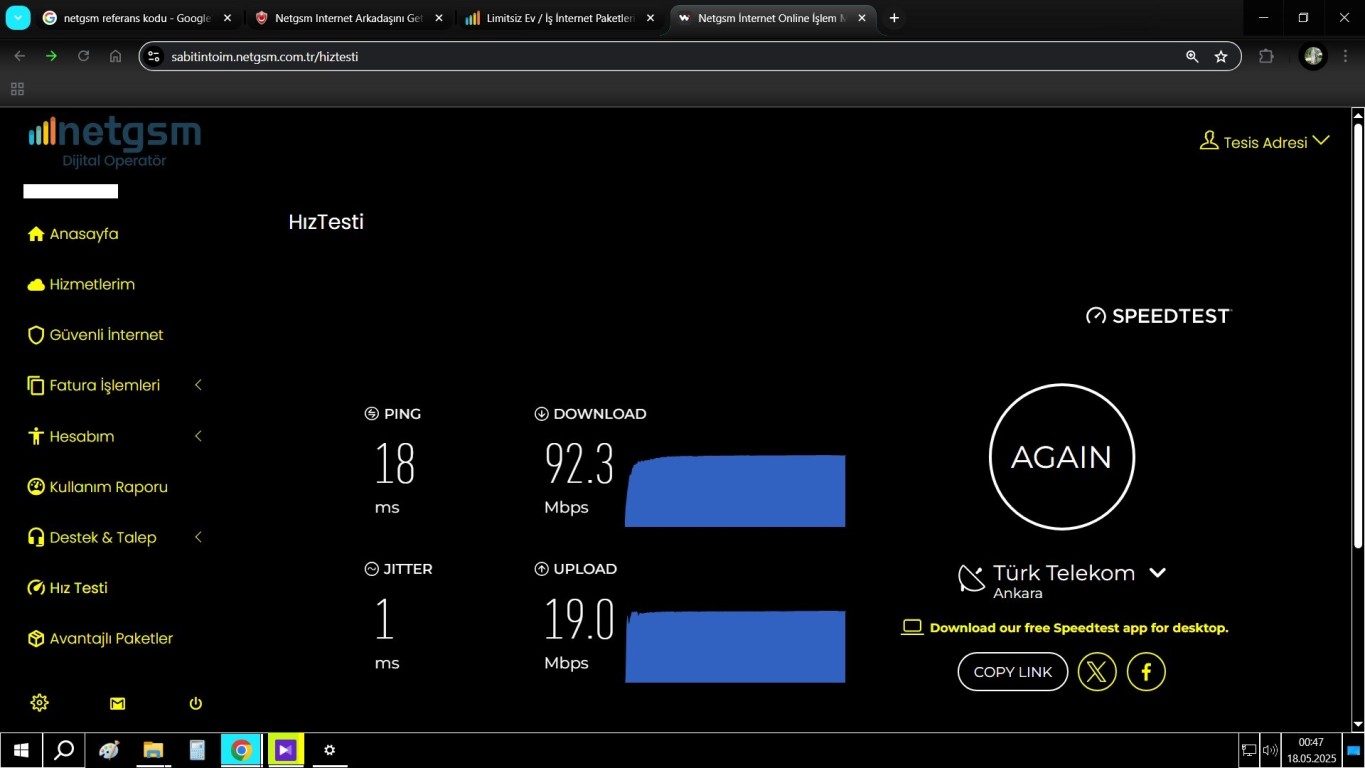The width and height of the screenshot is (1365, 768).
Task: Open the browser apps grid icon
Action: (x=17, y=89)
